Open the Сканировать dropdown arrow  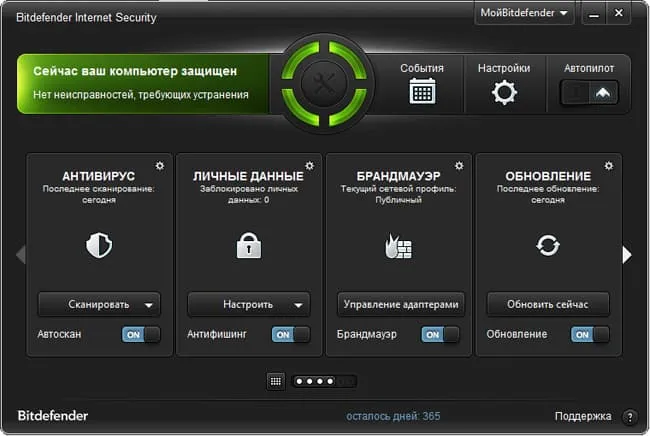149,305
